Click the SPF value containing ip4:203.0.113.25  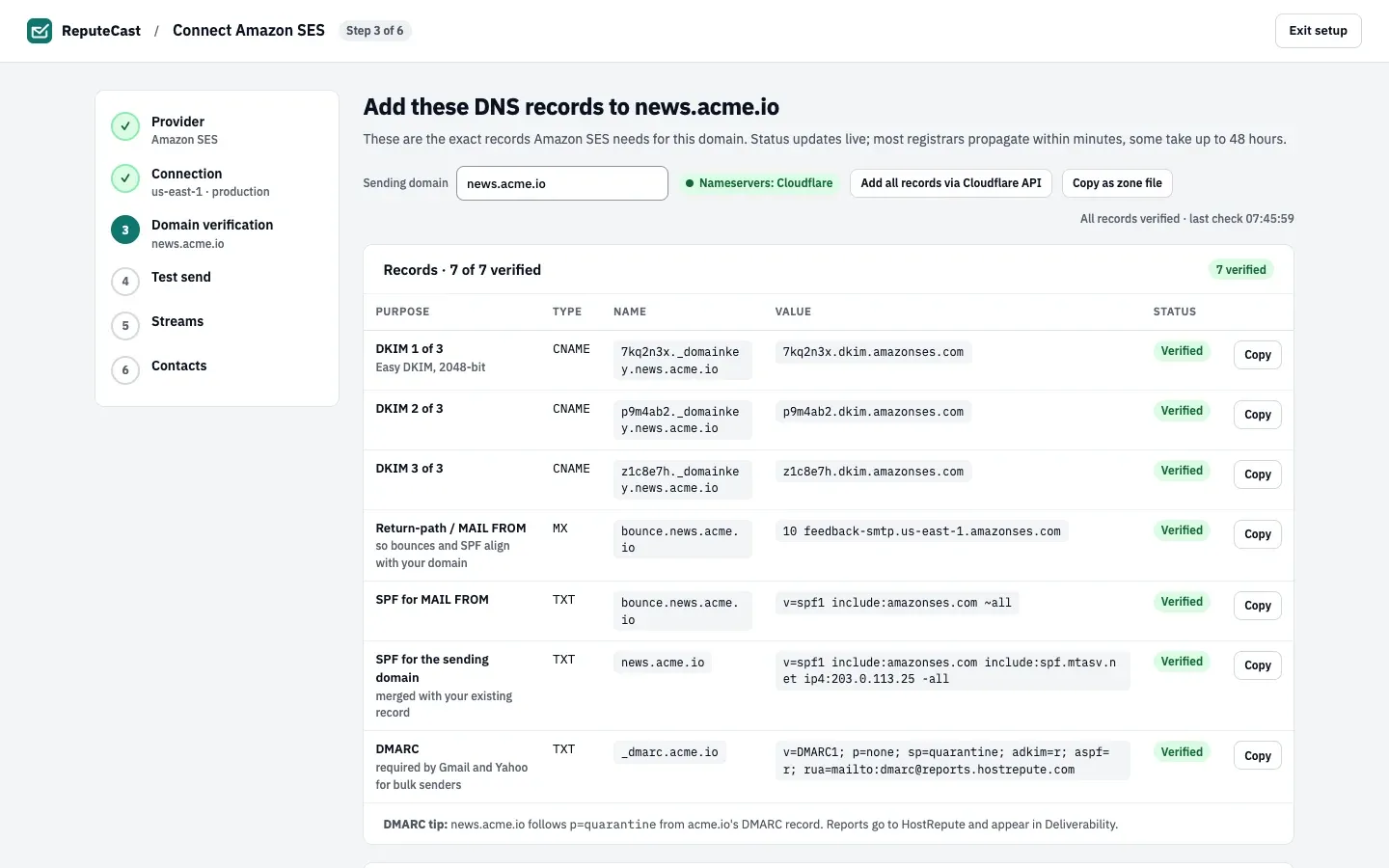point(952,670)
